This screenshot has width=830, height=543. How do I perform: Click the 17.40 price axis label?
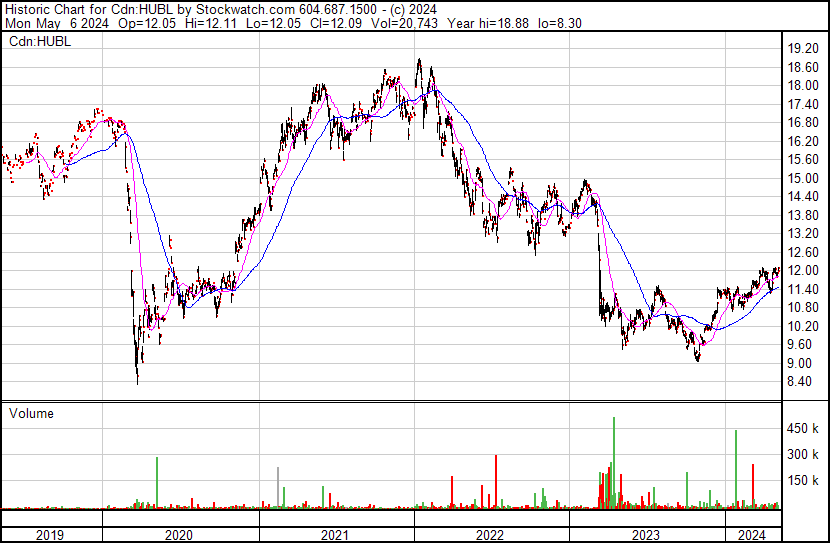click(x=803, y=104)
